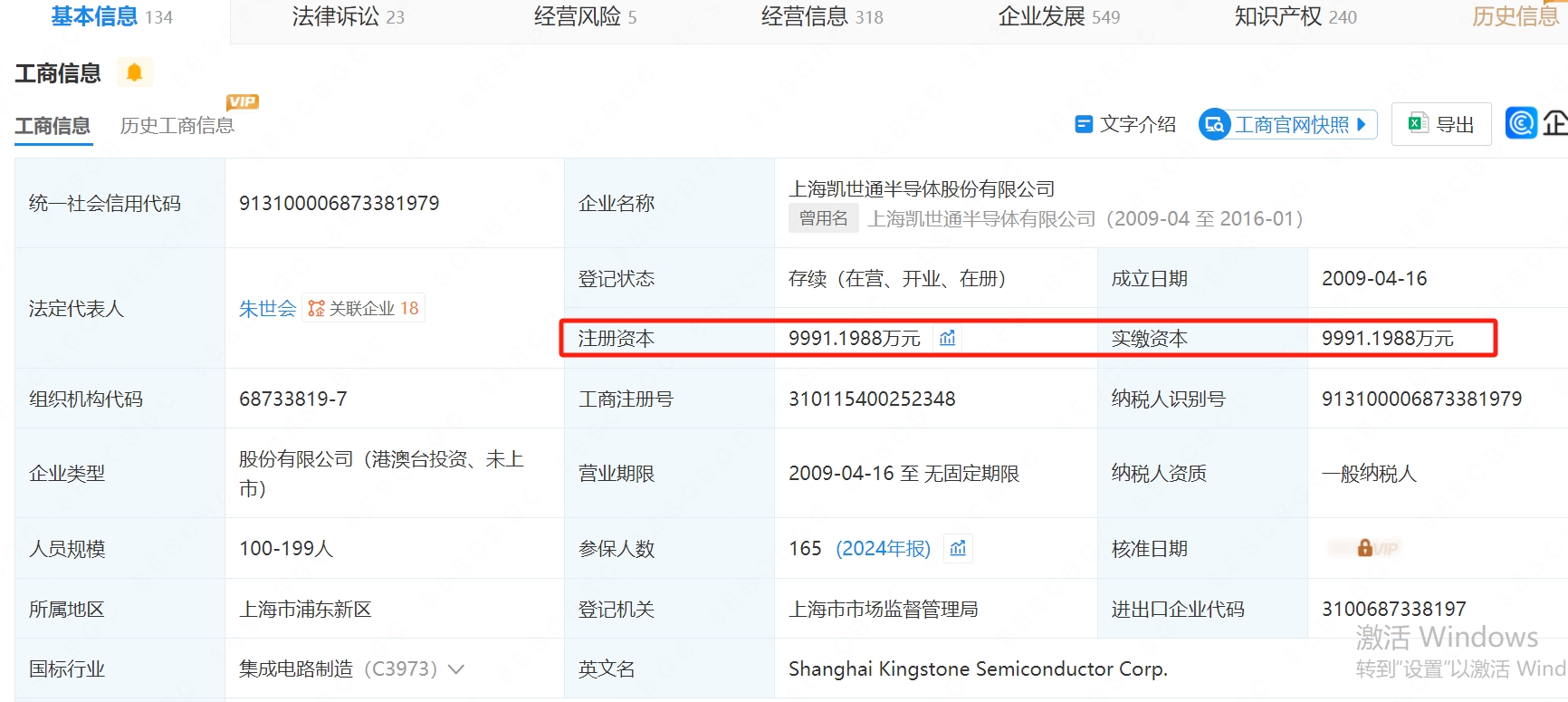
Task: Click the locked VIP icon in 核准日期
Action: (1364, 548)
